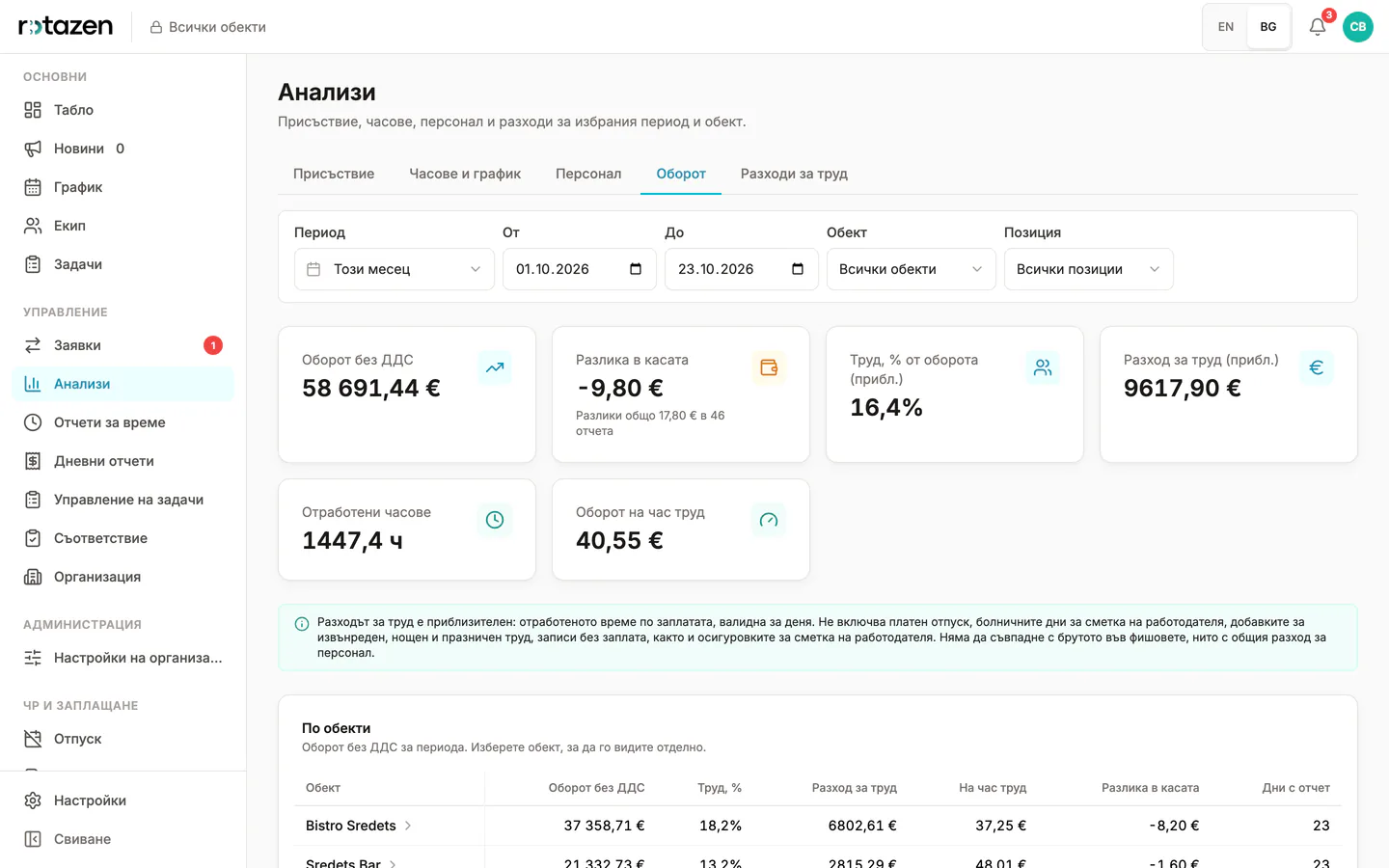Click Всички обекти in top bar
The image size is (1389, 868).
(208, 27)
